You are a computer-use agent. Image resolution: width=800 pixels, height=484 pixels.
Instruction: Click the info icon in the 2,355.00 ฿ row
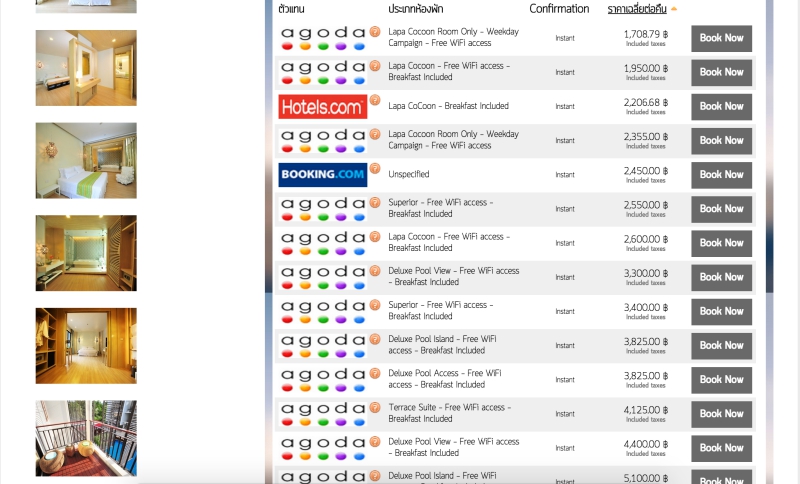[x=375, y=134]
